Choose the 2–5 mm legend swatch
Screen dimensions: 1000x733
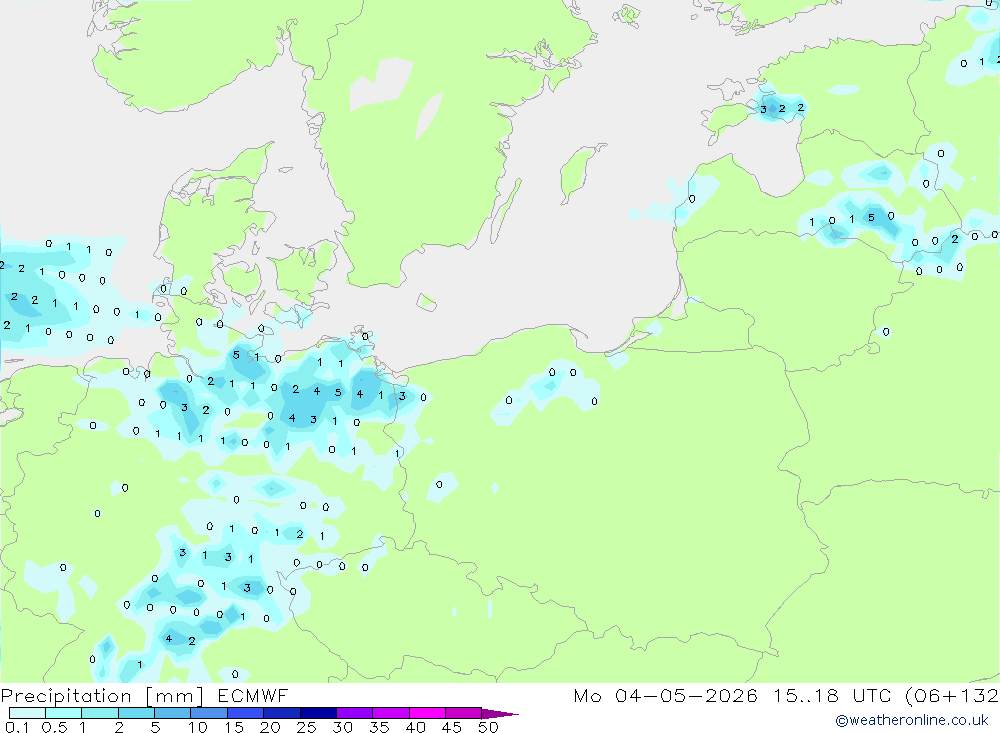(x=136, y=713)
